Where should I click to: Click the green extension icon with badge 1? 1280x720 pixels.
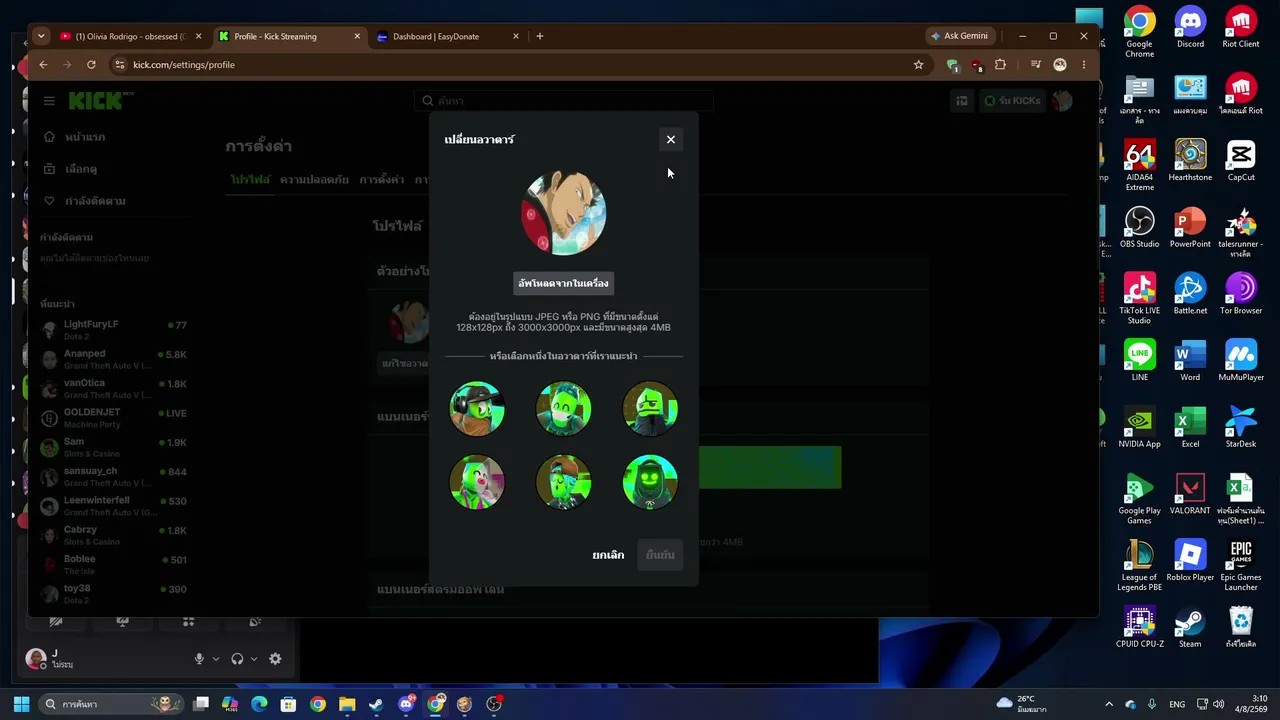(x=953, y=65)
